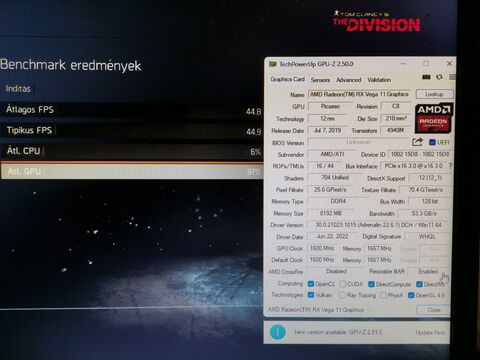
Task: Click the DirectX Support field value
Action: (430, 178)
